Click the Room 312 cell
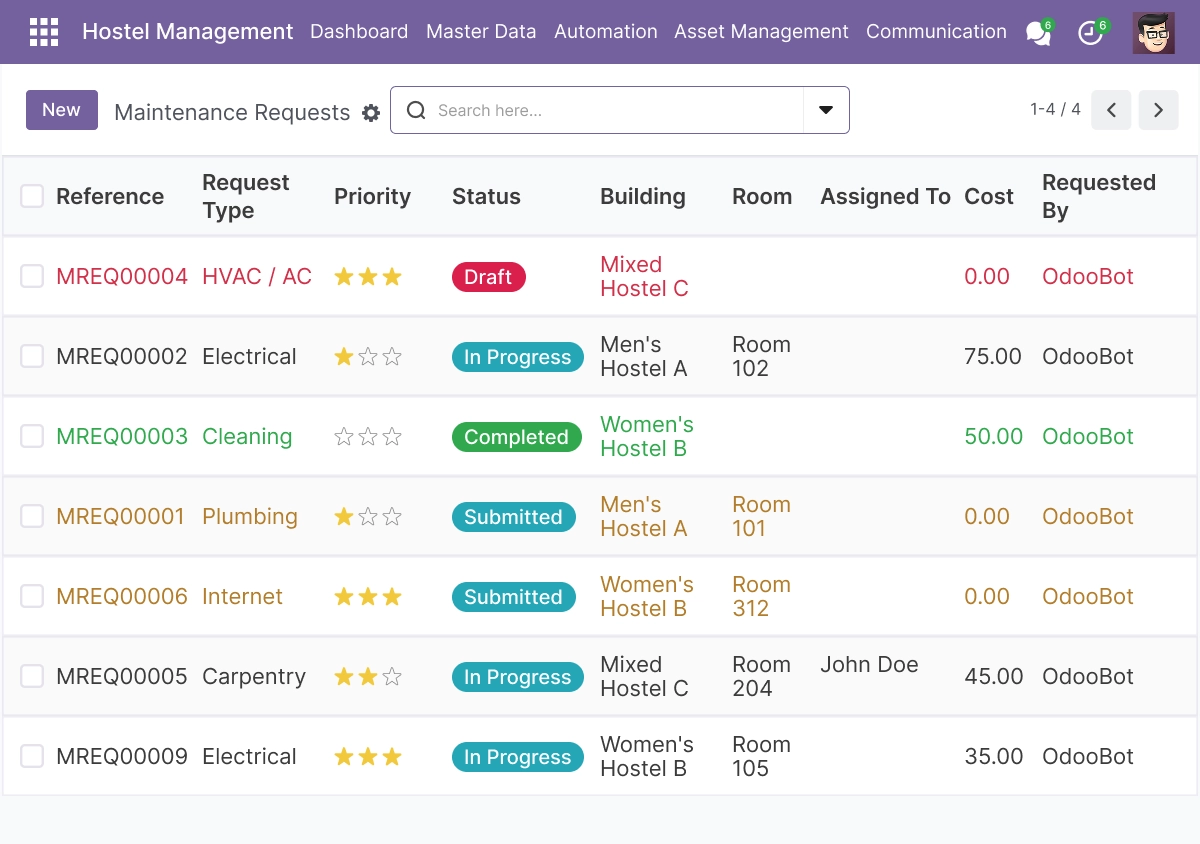 point(761,597)
